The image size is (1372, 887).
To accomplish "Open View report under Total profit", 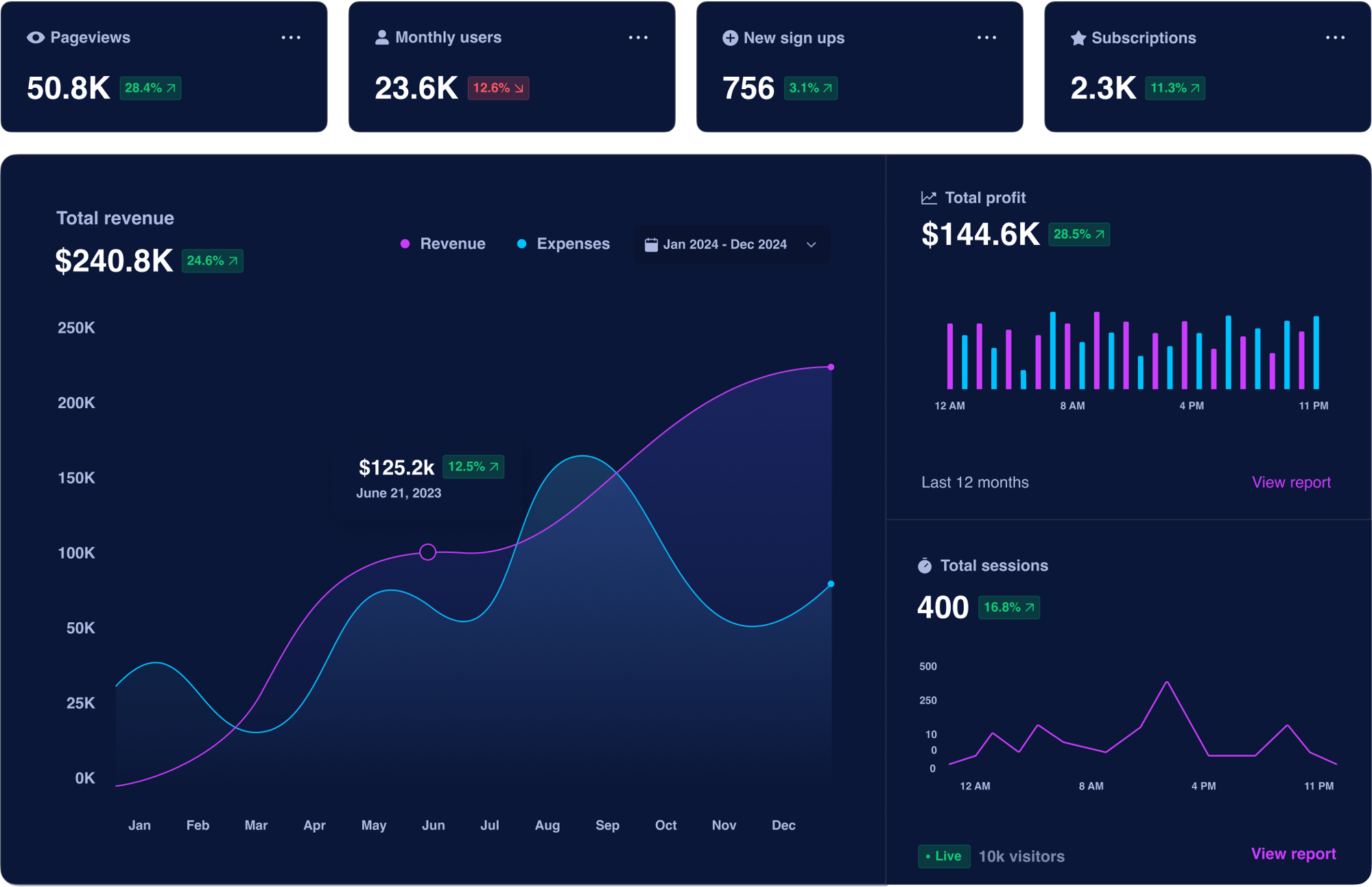I will pos(1291,483).
